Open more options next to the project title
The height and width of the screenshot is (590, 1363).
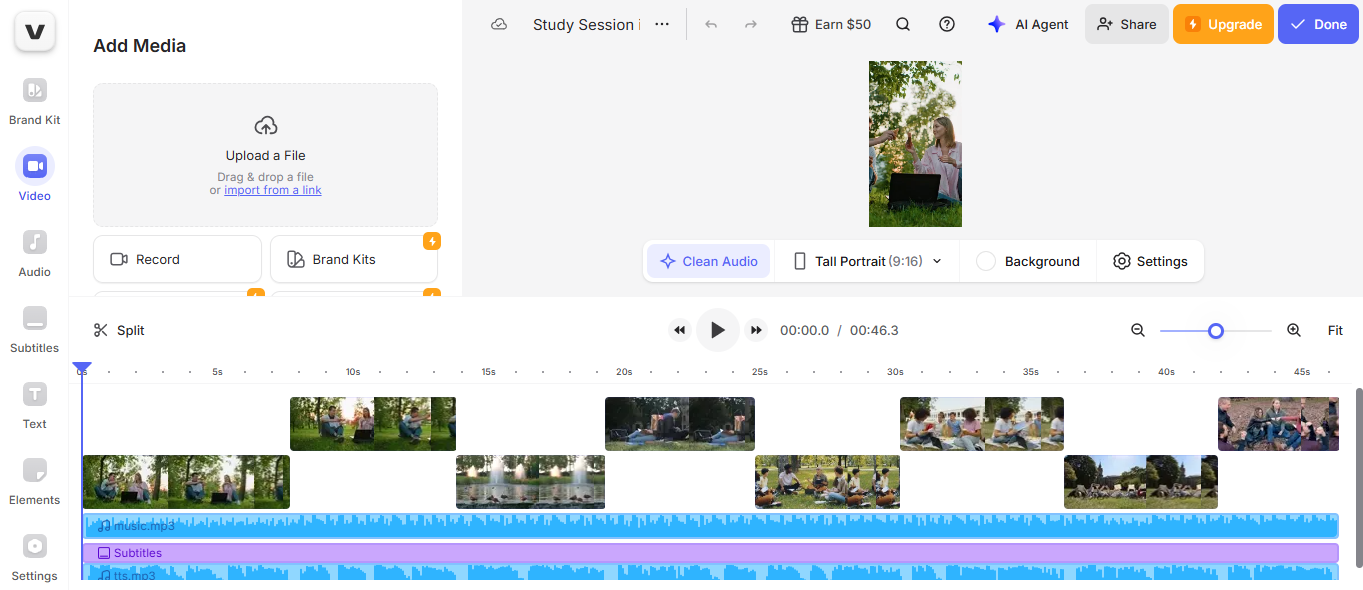[x=661, y=23]
